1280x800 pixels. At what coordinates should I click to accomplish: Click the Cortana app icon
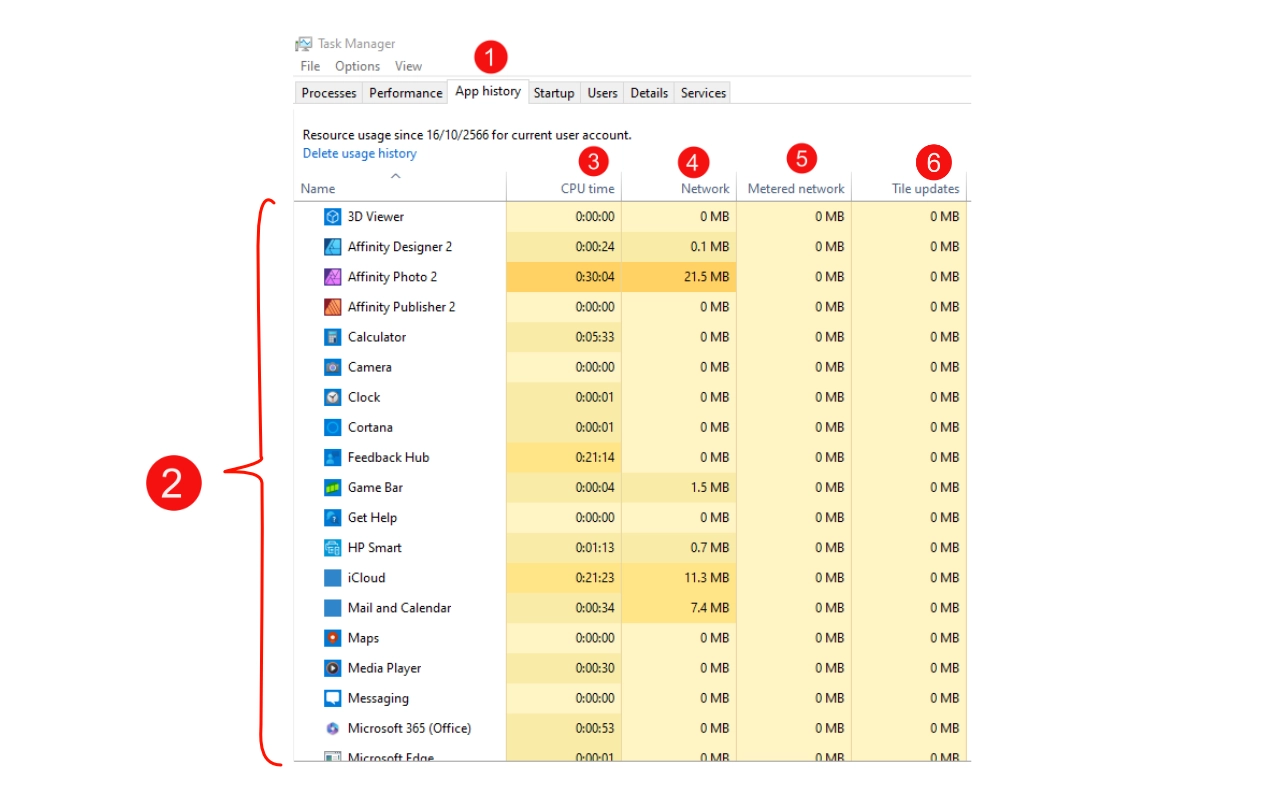click(x=333, y=427)
